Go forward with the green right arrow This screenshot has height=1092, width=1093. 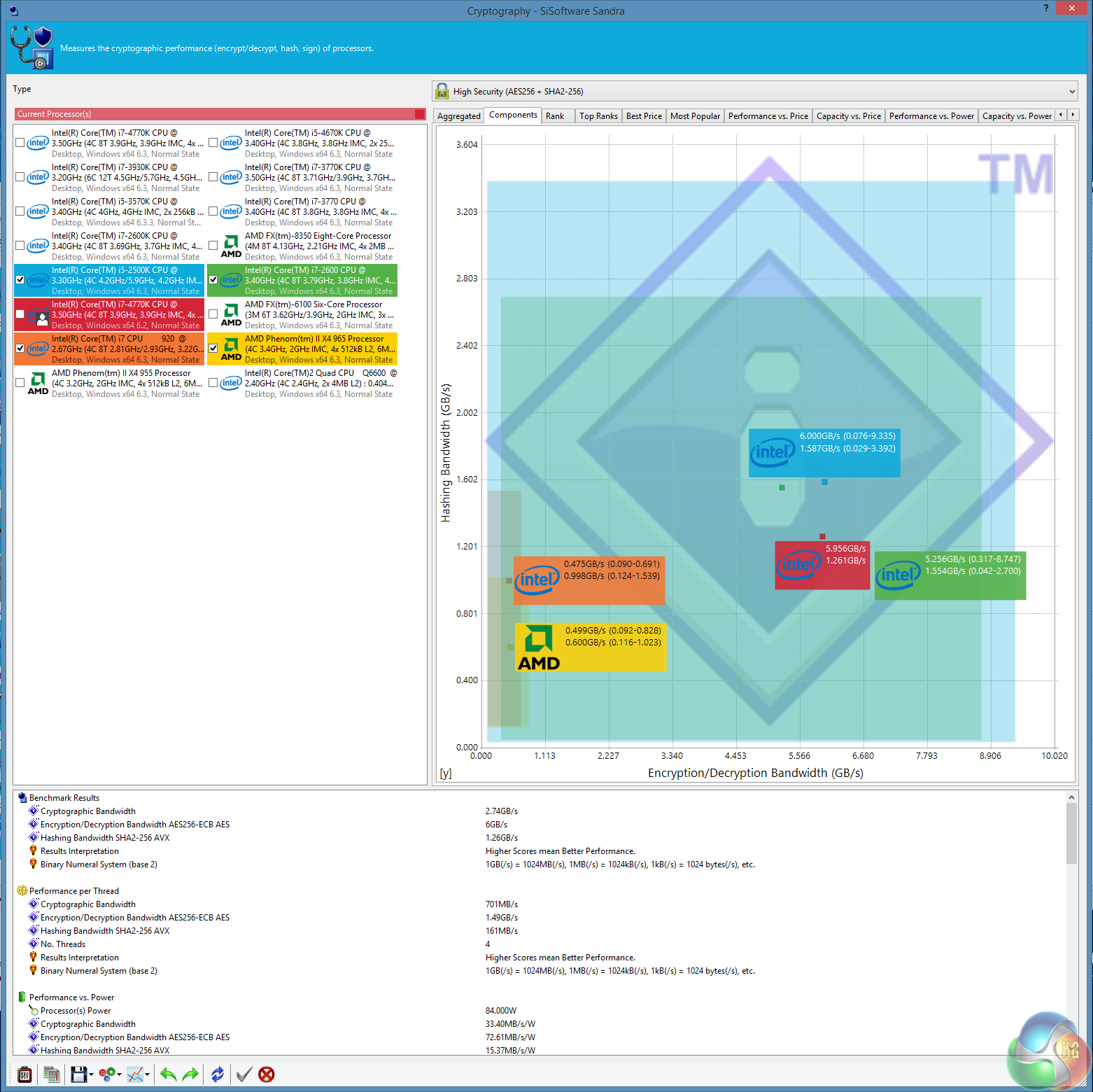pos(190,1074)
